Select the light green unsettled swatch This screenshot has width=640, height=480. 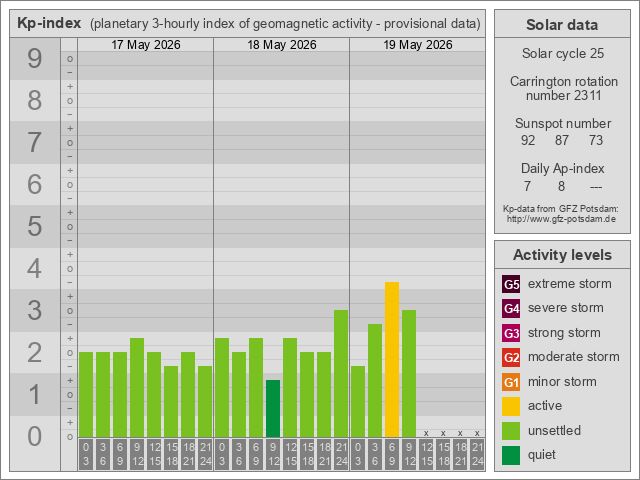point(511,431)
